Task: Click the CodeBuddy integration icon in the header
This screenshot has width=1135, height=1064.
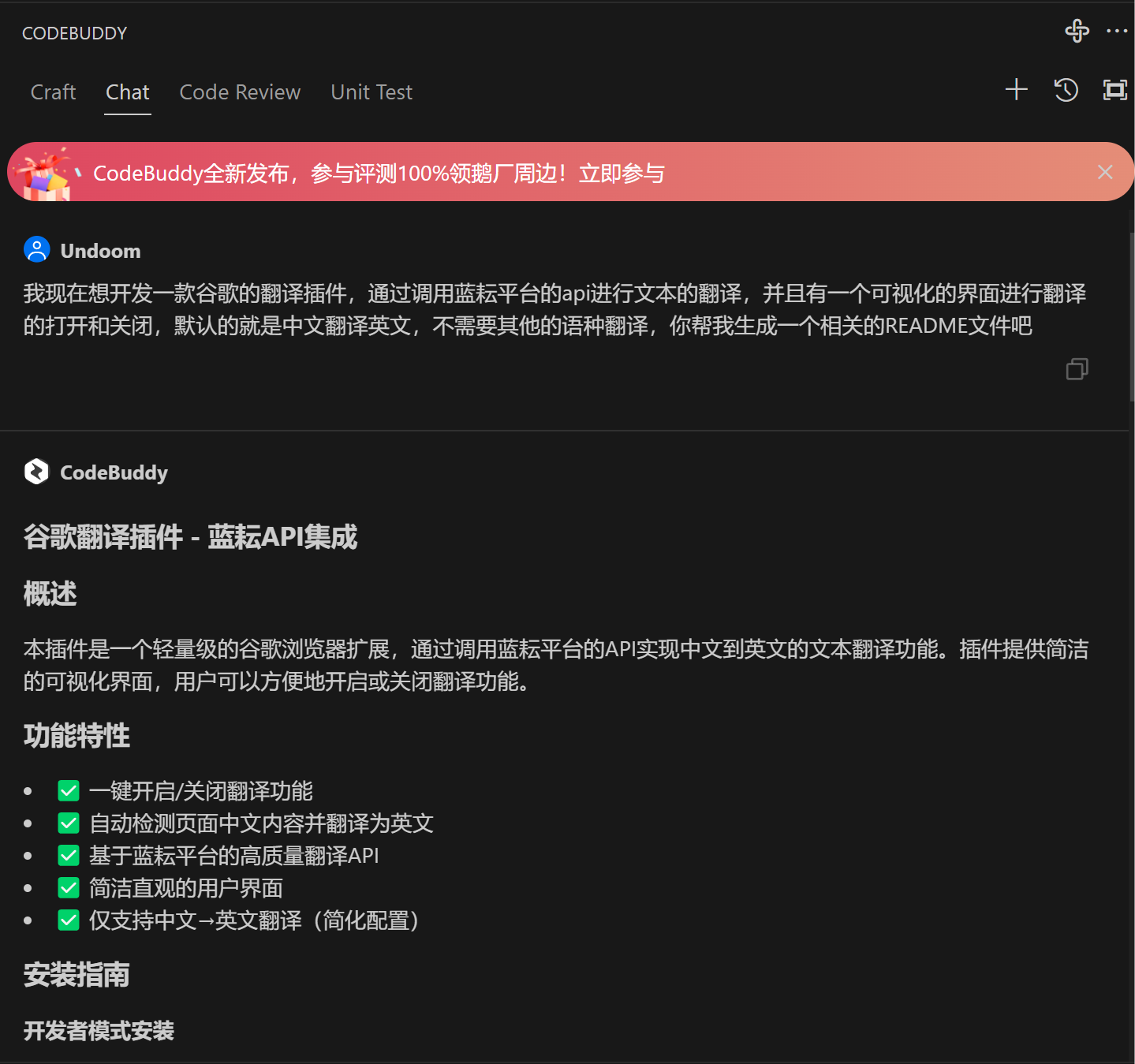Action: click(x=1077, y=31)
